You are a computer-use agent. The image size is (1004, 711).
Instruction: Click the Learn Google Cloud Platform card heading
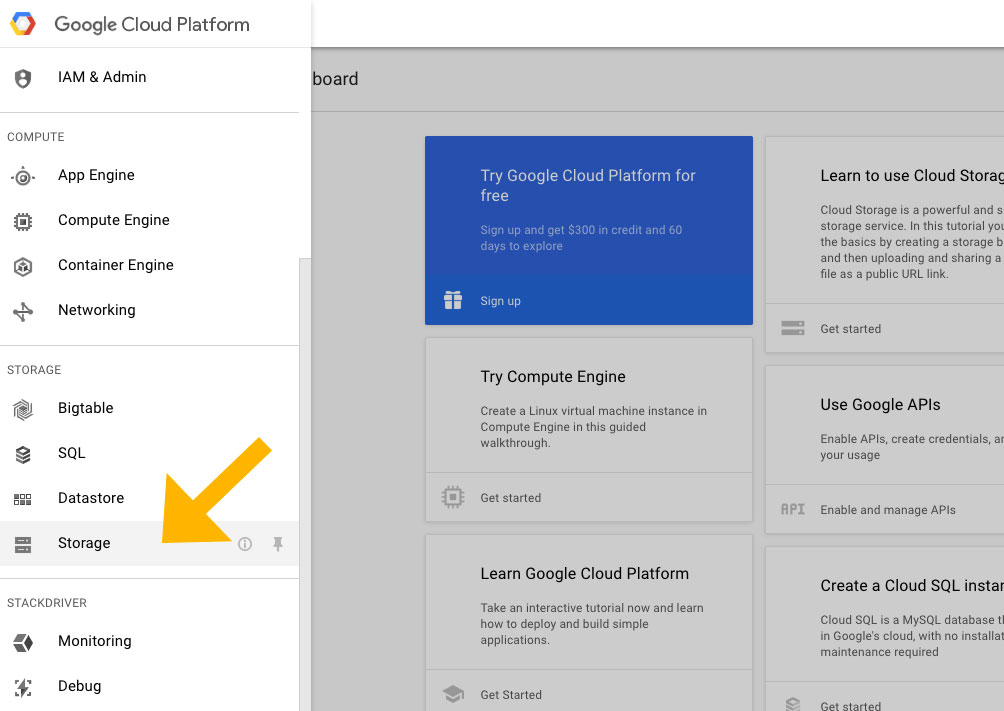point(585,573)
